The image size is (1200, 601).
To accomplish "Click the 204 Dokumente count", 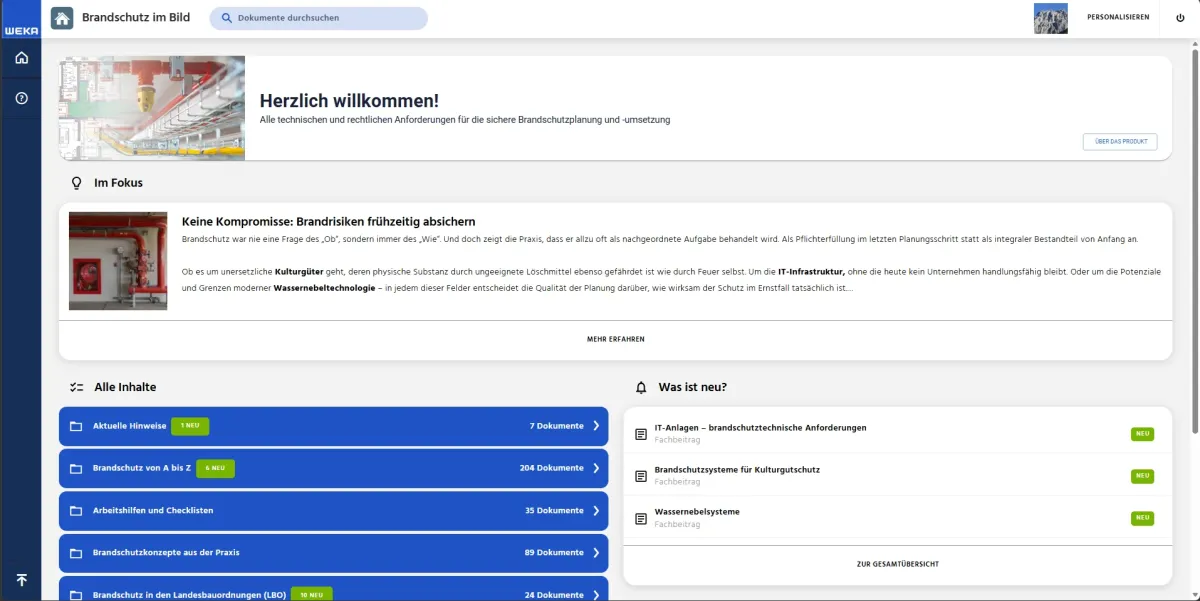I will coord(552,468).
